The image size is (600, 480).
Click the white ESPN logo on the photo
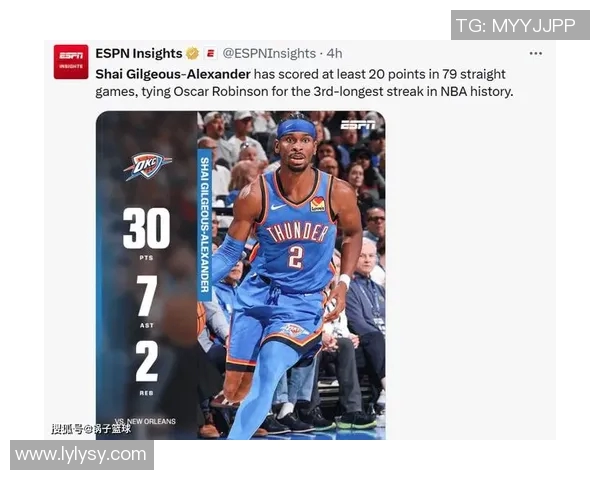358,125
